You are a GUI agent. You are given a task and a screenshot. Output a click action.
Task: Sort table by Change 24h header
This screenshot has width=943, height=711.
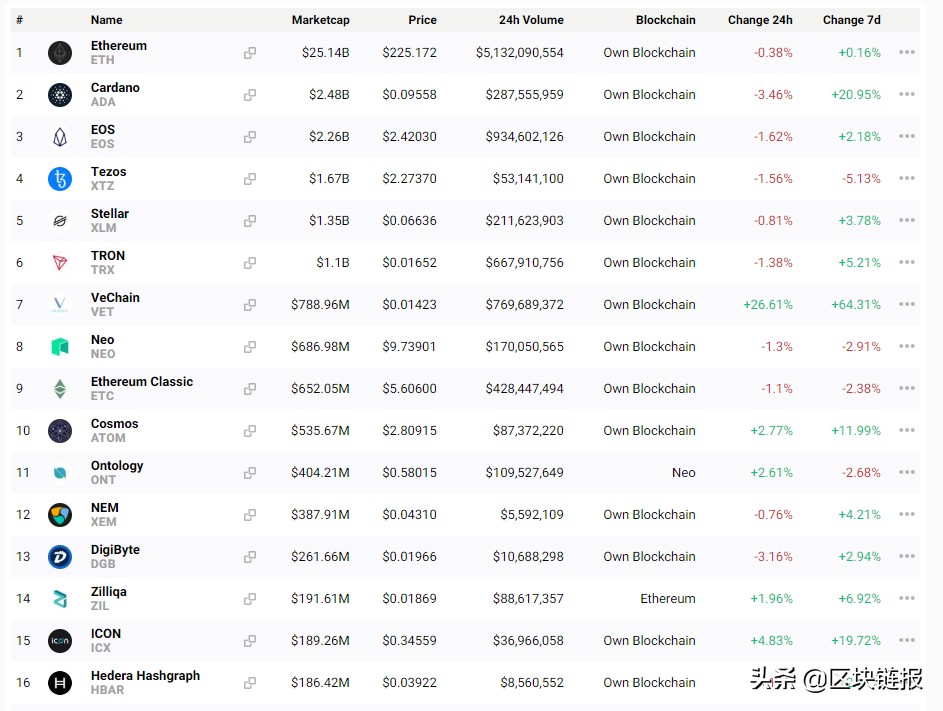760,20
